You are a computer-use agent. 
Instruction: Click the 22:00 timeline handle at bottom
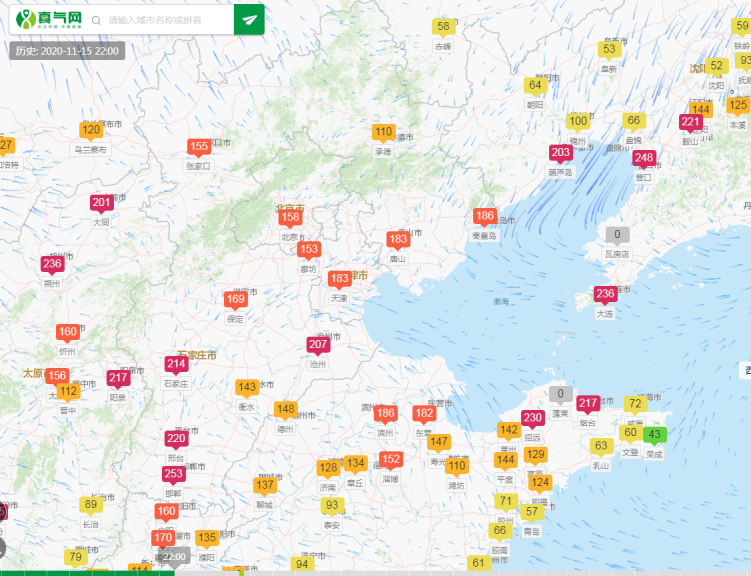174,557
